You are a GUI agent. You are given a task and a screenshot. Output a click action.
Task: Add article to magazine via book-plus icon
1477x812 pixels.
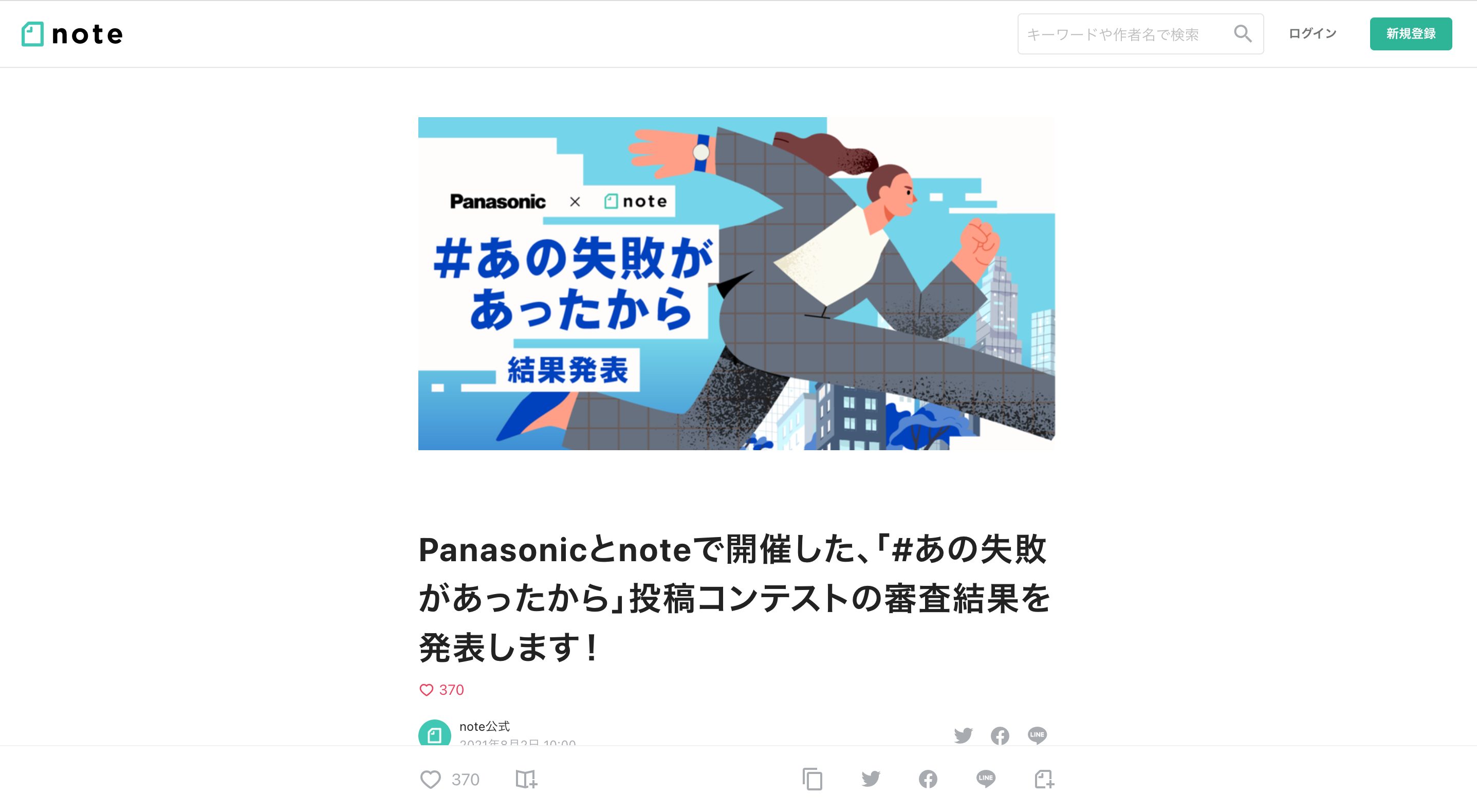(526, 779)
